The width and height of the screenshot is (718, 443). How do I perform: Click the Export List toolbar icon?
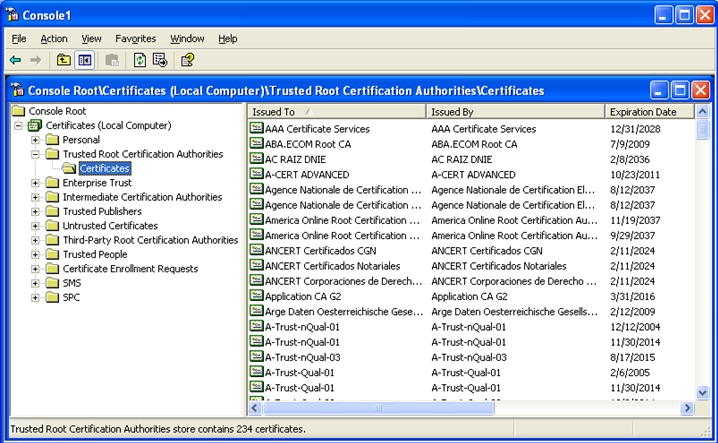(x=160, y=60)
